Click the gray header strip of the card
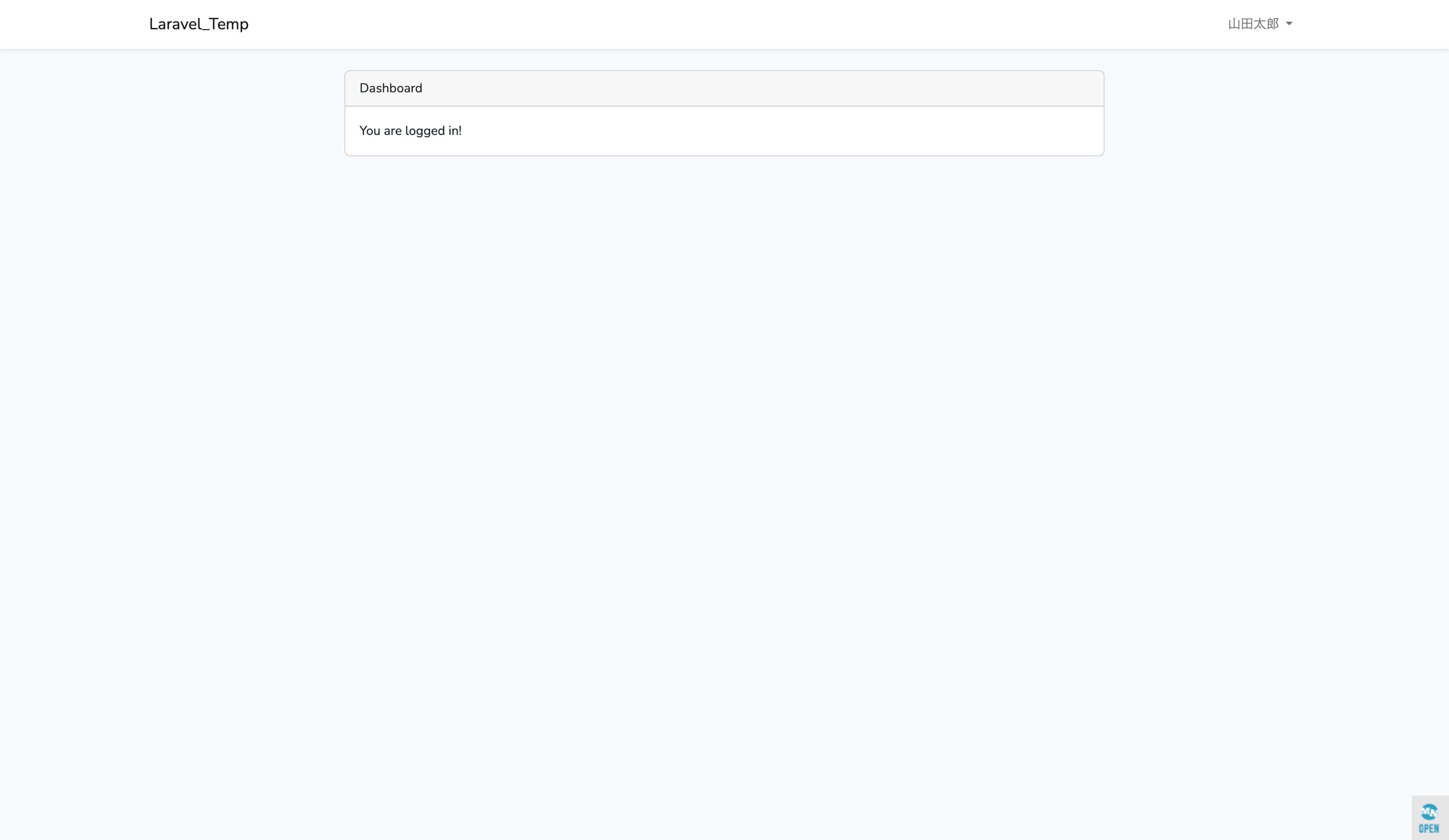Screen dimensions: 1449x840 724,88
